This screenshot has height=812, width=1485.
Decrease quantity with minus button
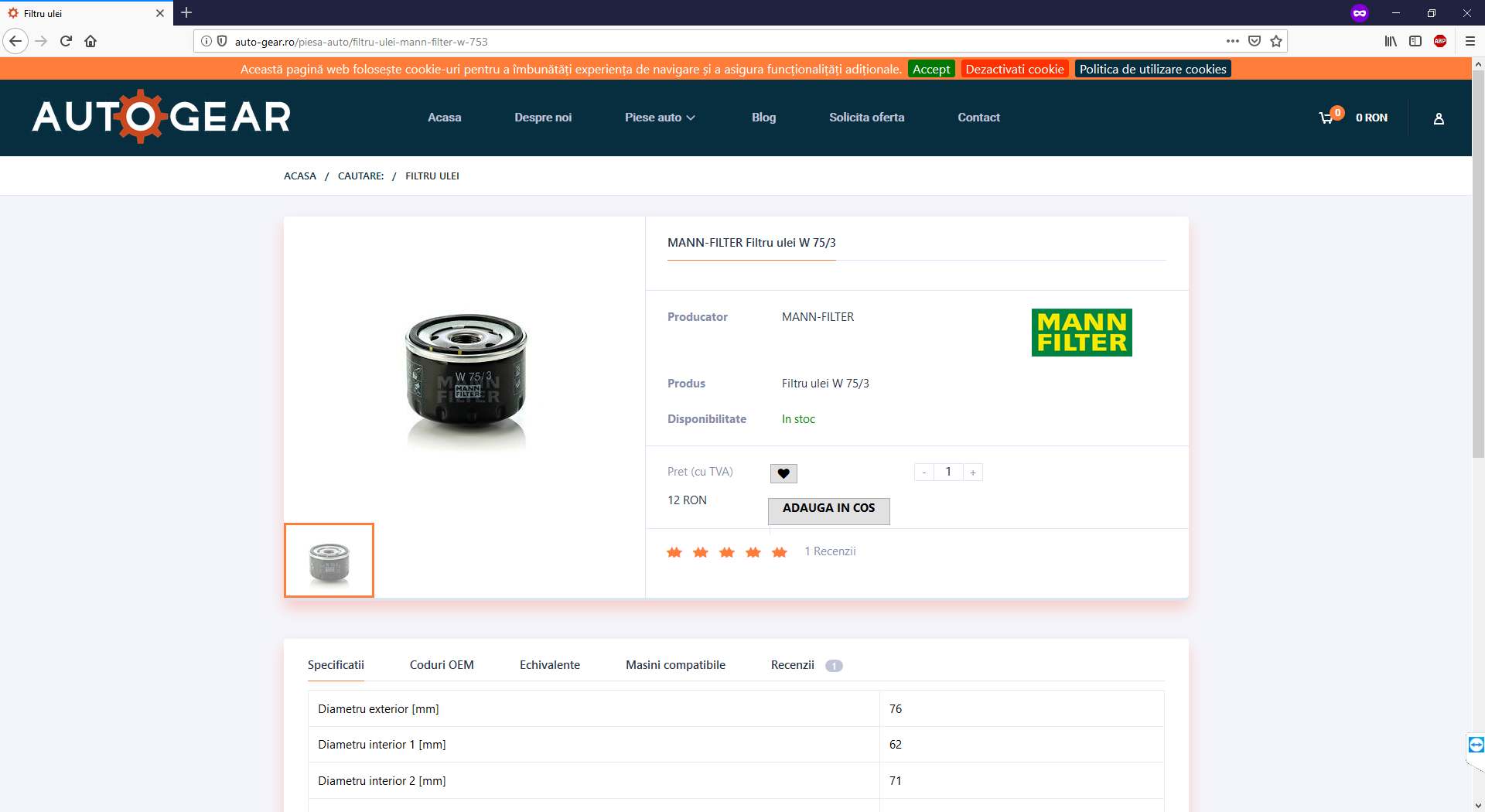[924, 472]
